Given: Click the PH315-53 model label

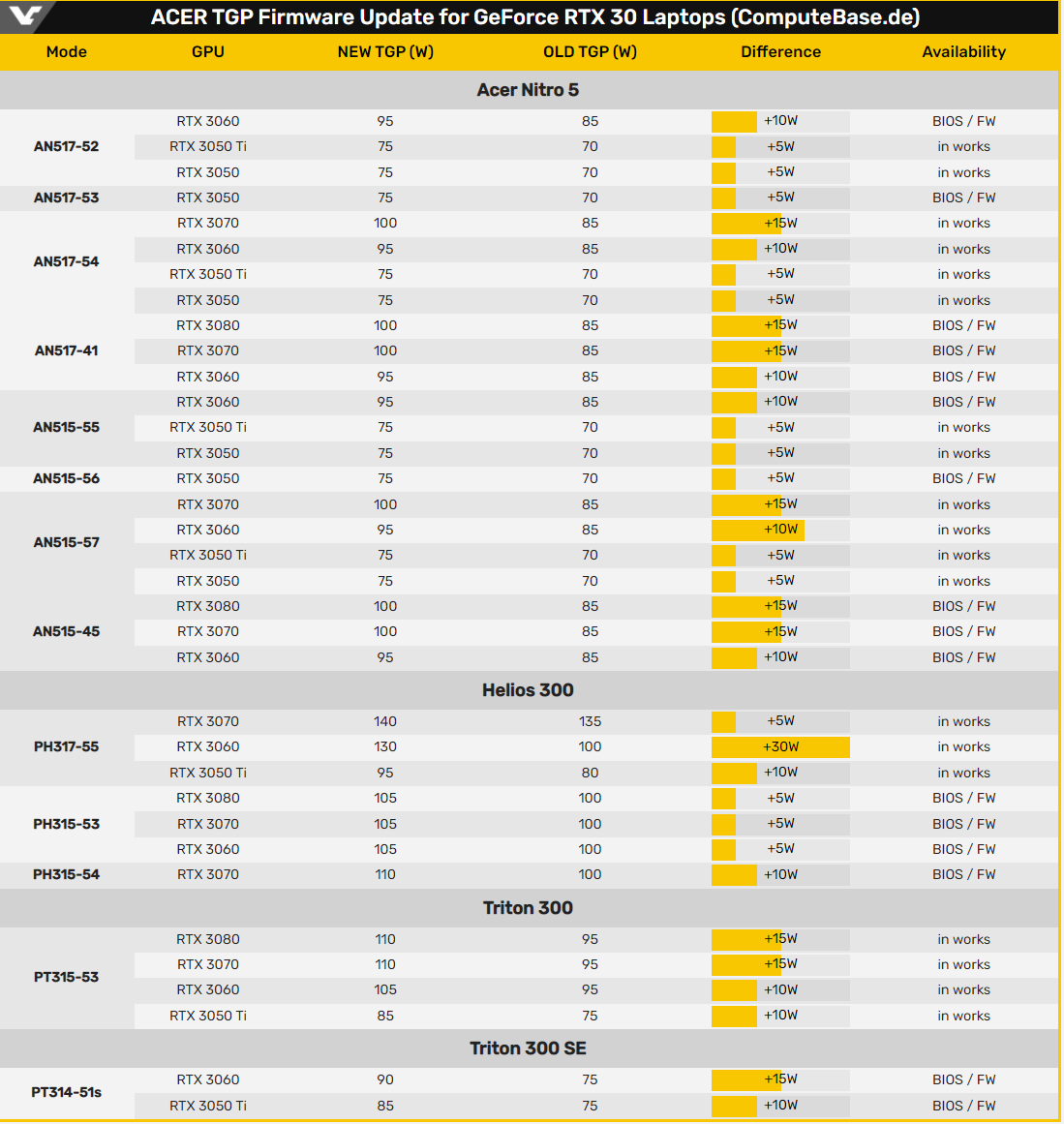Looking at the screenshot, I should click(66, 824).
